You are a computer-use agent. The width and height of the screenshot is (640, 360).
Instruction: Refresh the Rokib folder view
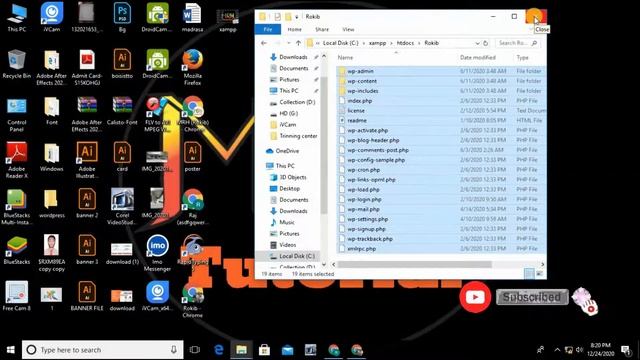(485, 43)
